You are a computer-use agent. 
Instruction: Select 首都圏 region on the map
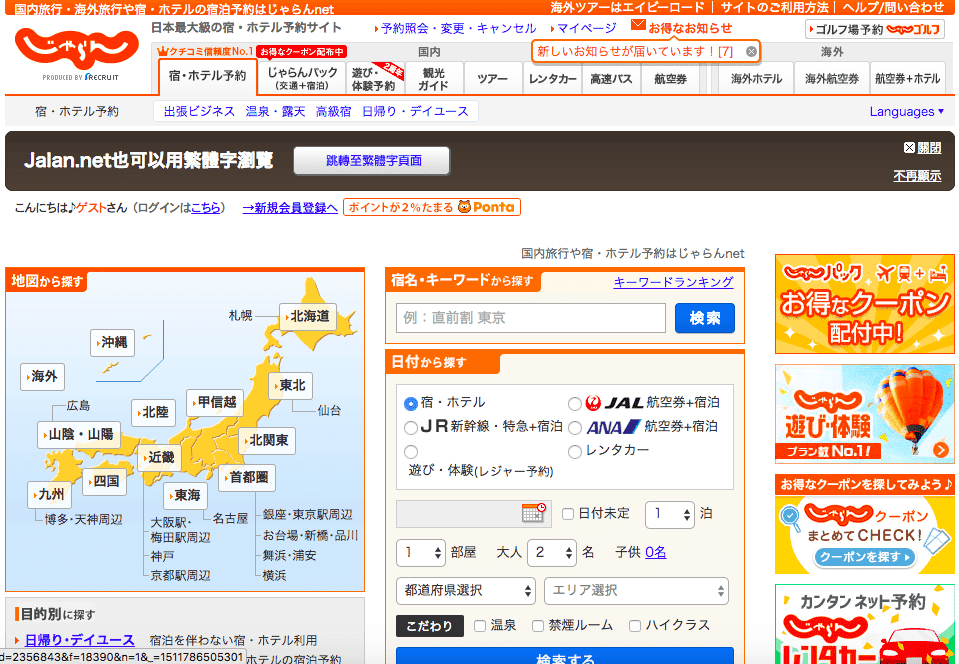247,478
